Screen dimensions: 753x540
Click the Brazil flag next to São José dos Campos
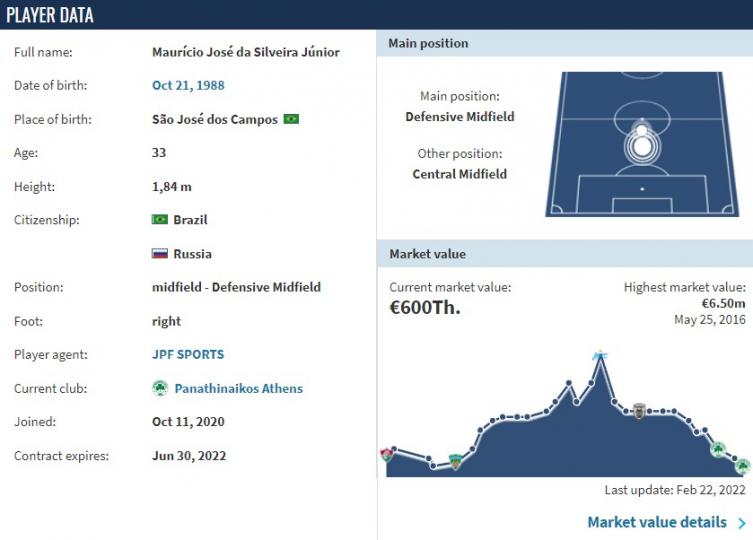point(291,119)
